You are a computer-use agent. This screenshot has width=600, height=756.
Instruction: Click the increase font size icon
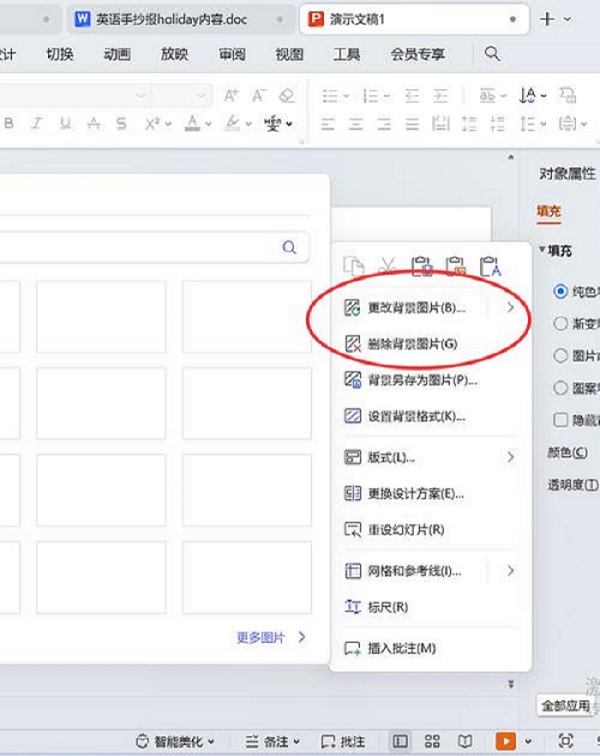tap(231, 96)
